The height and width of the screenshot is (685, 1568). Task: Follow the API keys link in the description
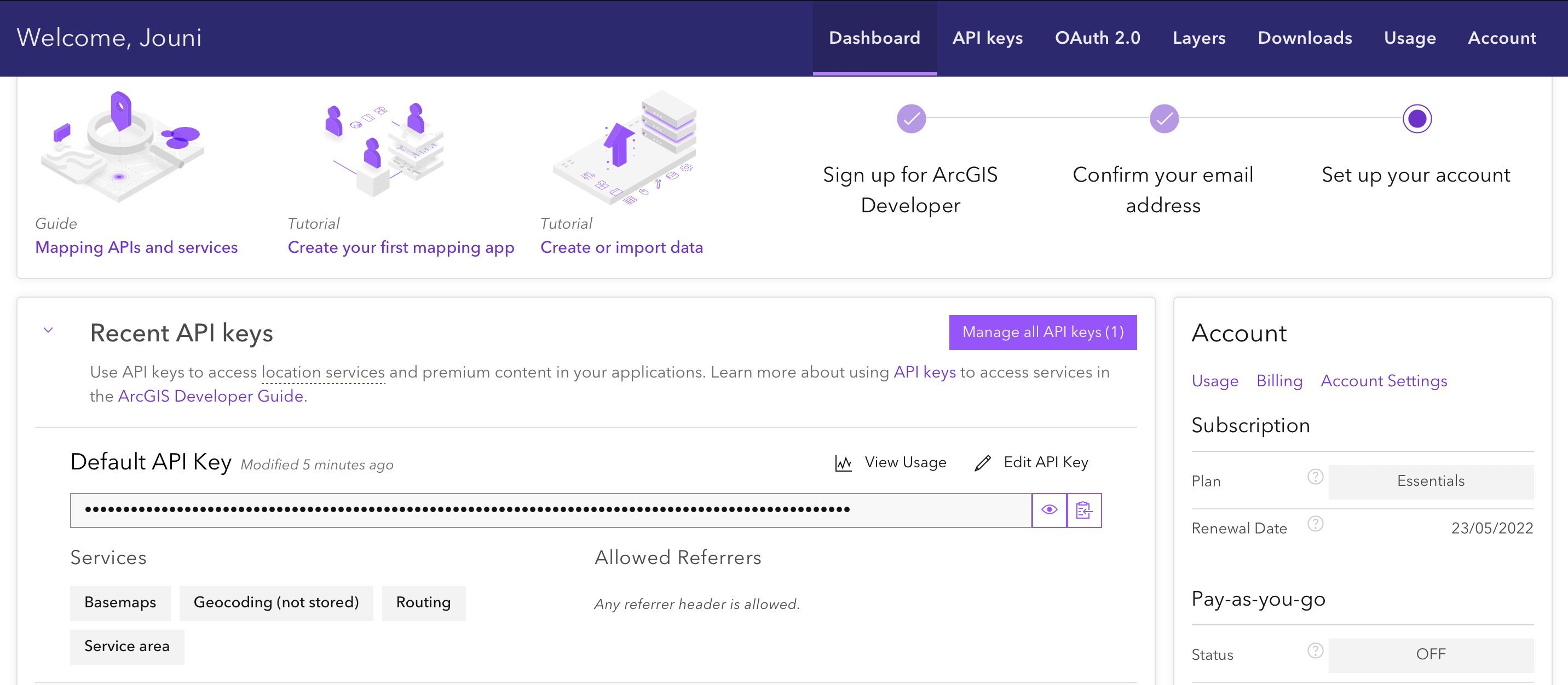[x=924, y=372]
